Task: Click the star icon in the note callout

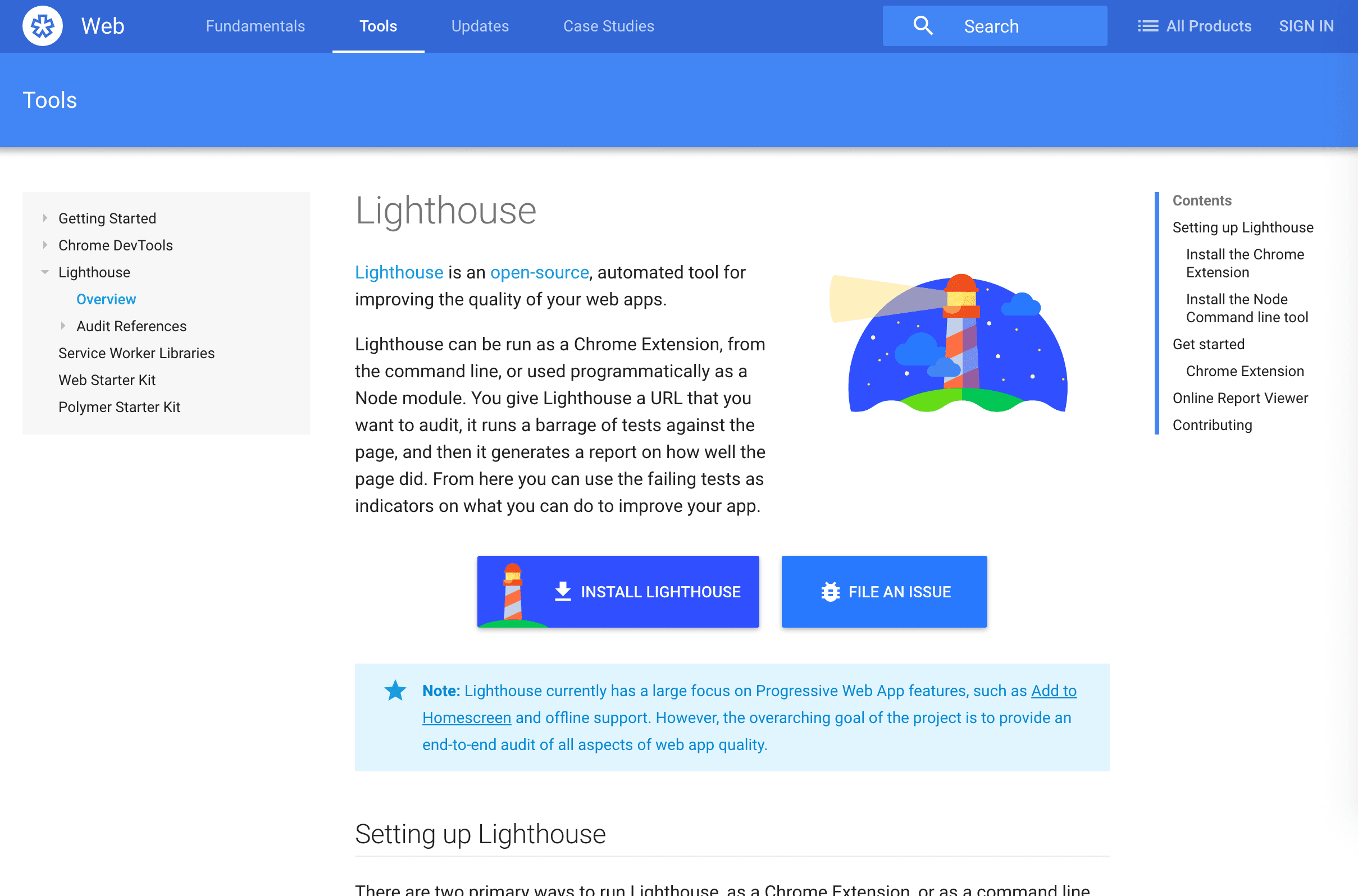Action: click(394, 690)
